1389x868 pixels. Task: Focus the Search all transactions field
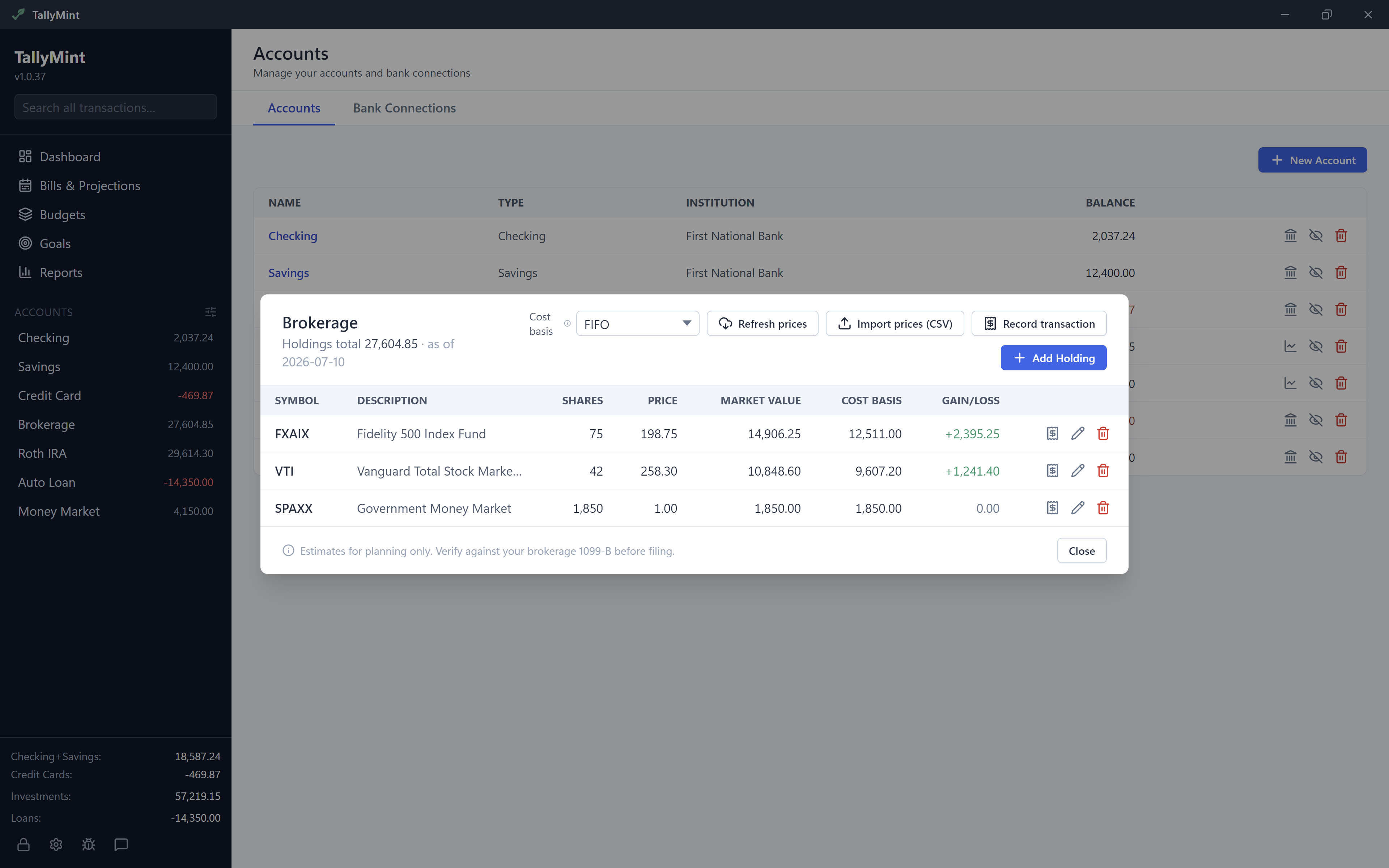tap(115, 107)
